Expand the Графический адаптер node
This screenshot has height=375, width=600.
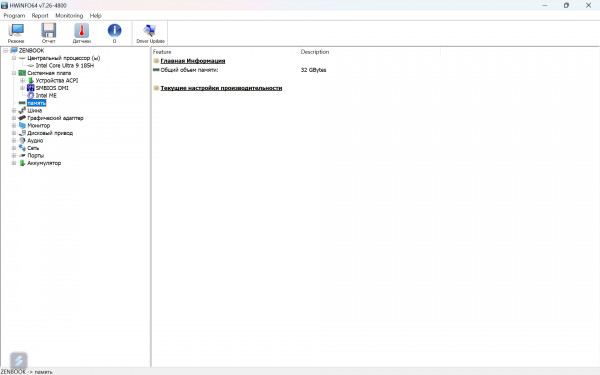(14, 118)
